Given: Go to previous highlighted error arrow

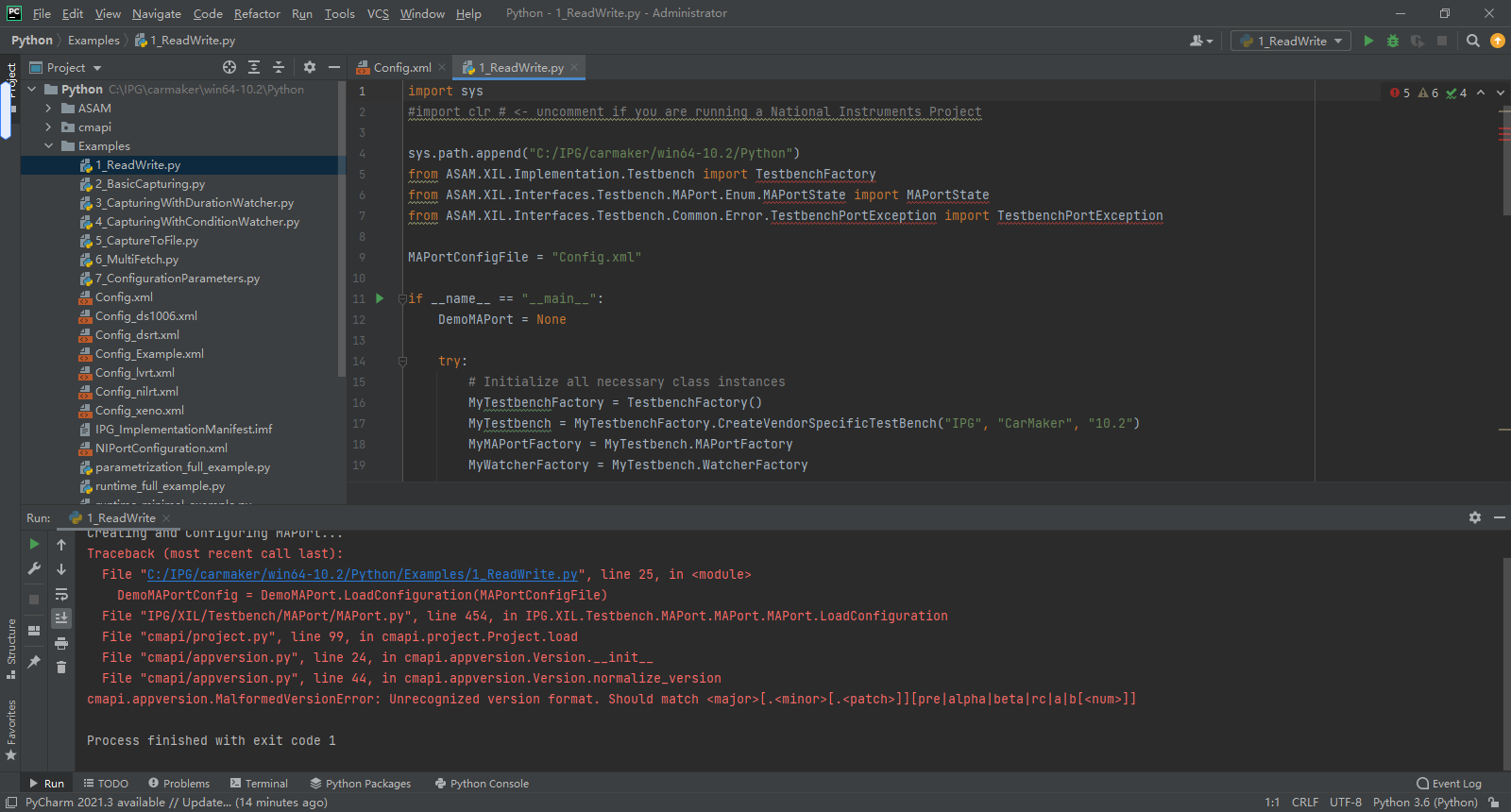Looking at the screenshot, I should click(1481, 93).
